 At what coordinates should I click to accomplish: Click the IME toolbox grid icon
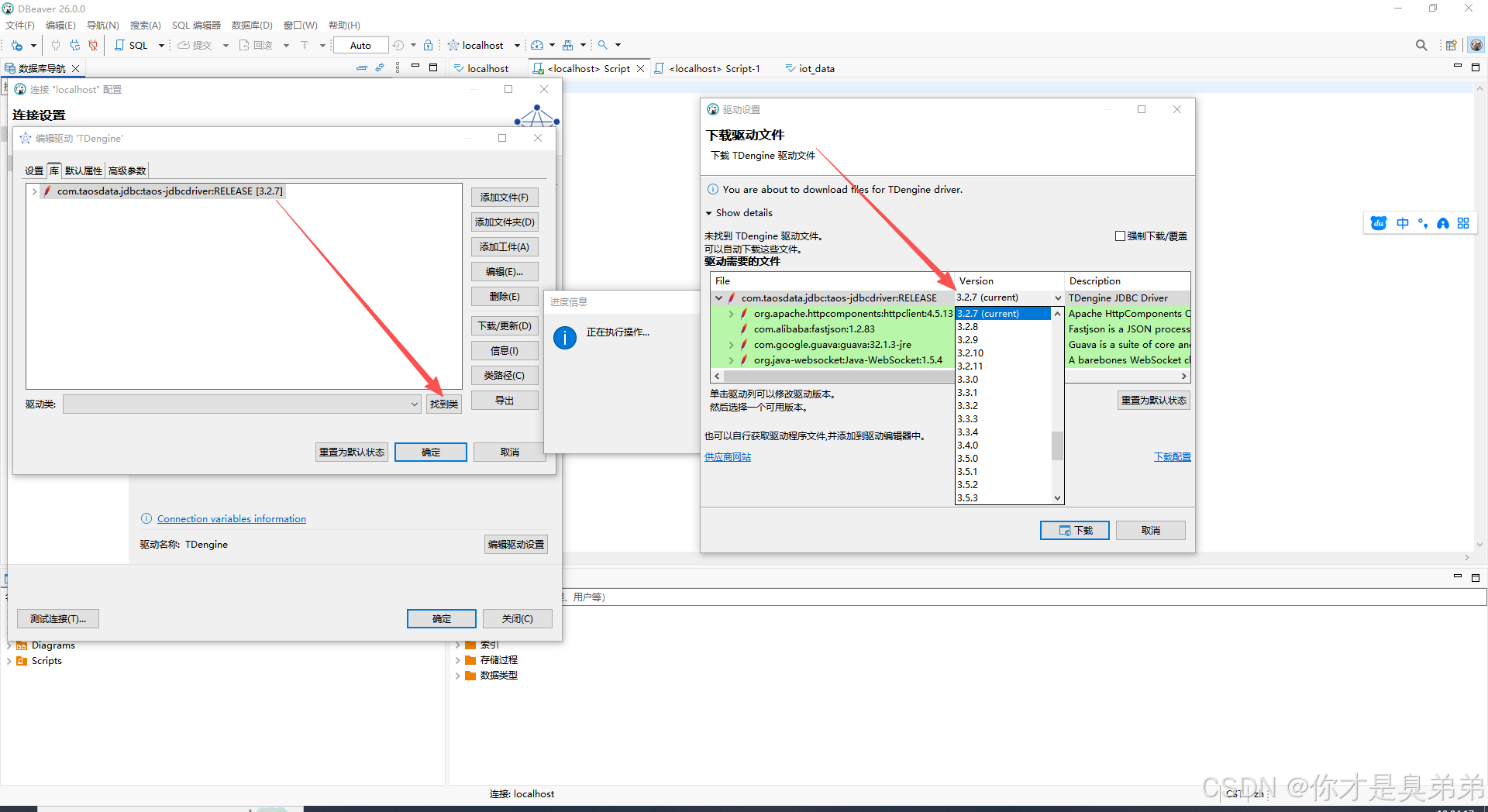[1463, 223]
